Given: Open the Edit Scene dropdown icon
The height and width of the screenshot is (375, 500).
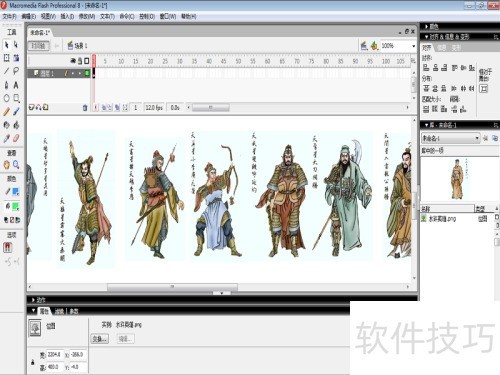Looking at the screenshot, I should click(364, 46).
